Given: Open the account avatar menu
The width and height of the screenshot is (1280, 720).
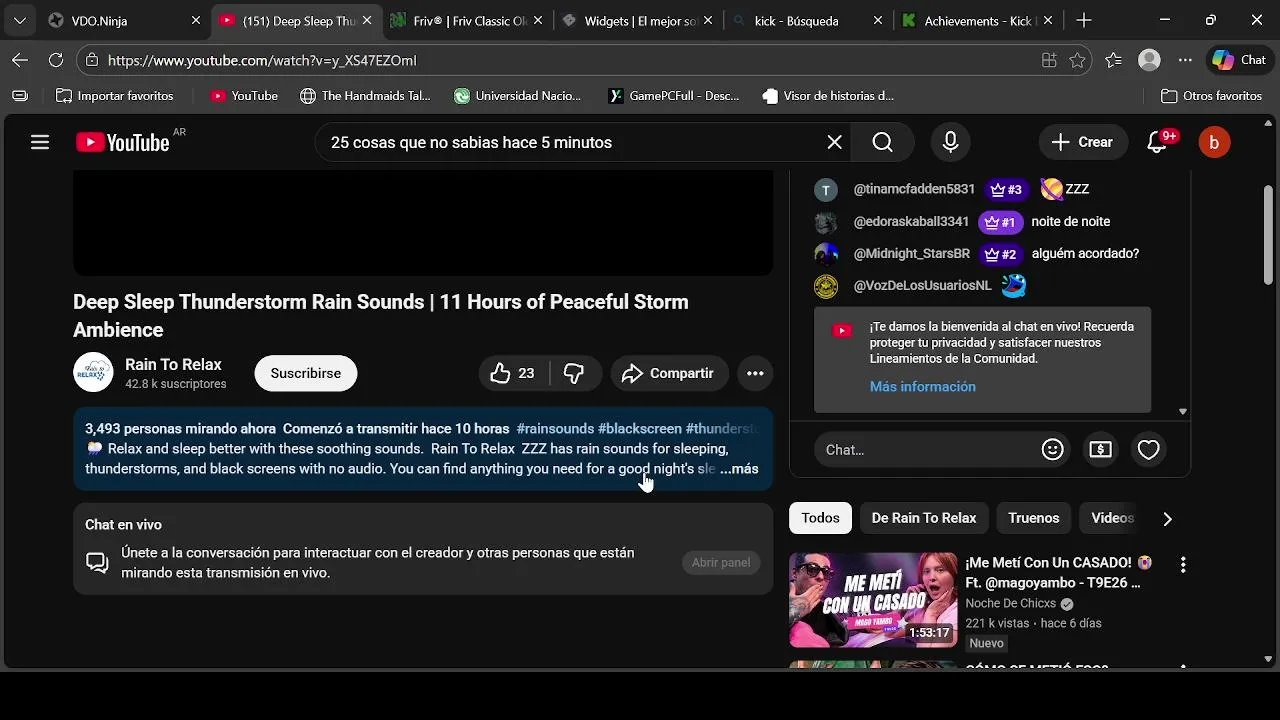Looking at the screenshot, I should tap(1214, 142).
